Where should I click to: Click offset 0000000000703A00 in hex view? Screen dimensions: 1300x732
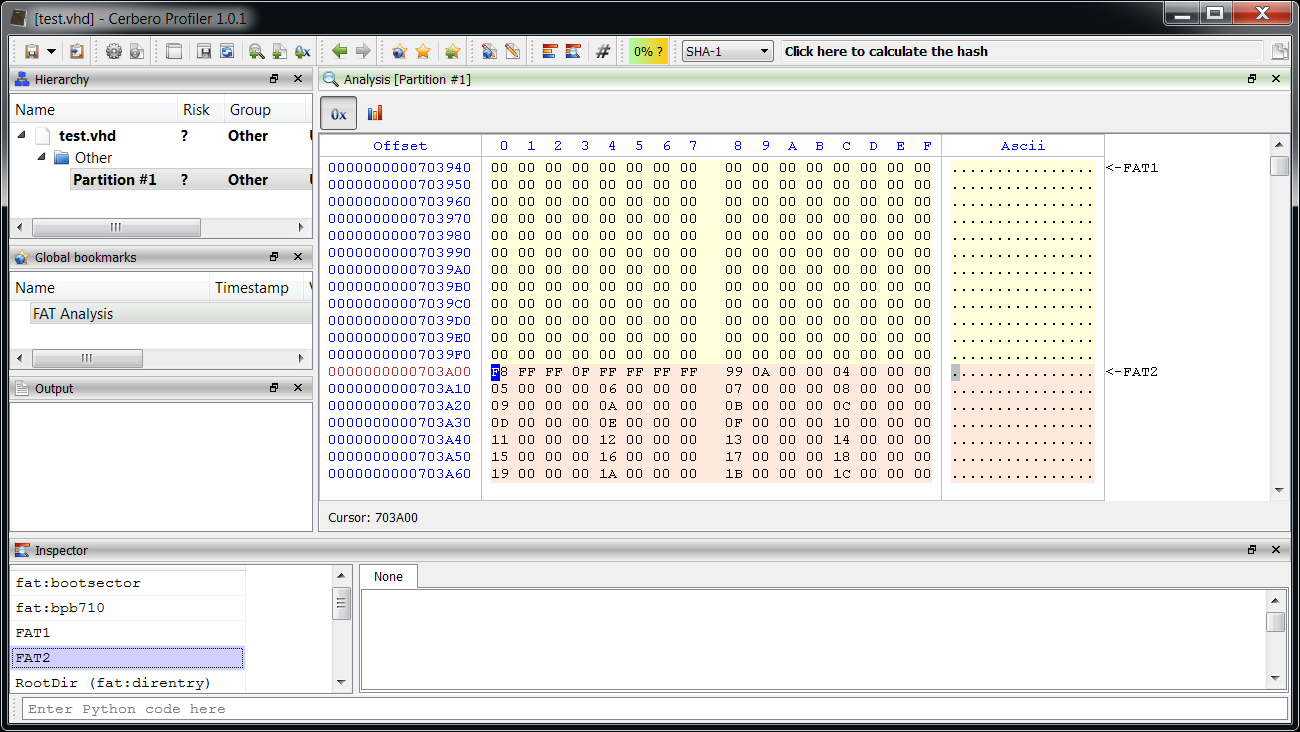click(x=399, y=372)
